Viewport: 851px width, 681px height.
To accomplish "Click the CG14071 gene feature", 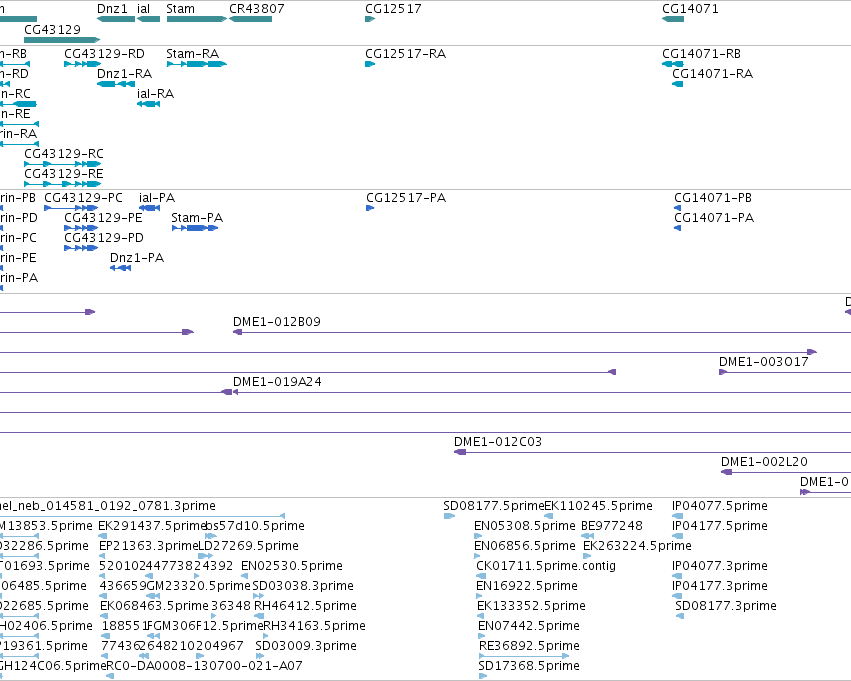I will coord(673,19).
